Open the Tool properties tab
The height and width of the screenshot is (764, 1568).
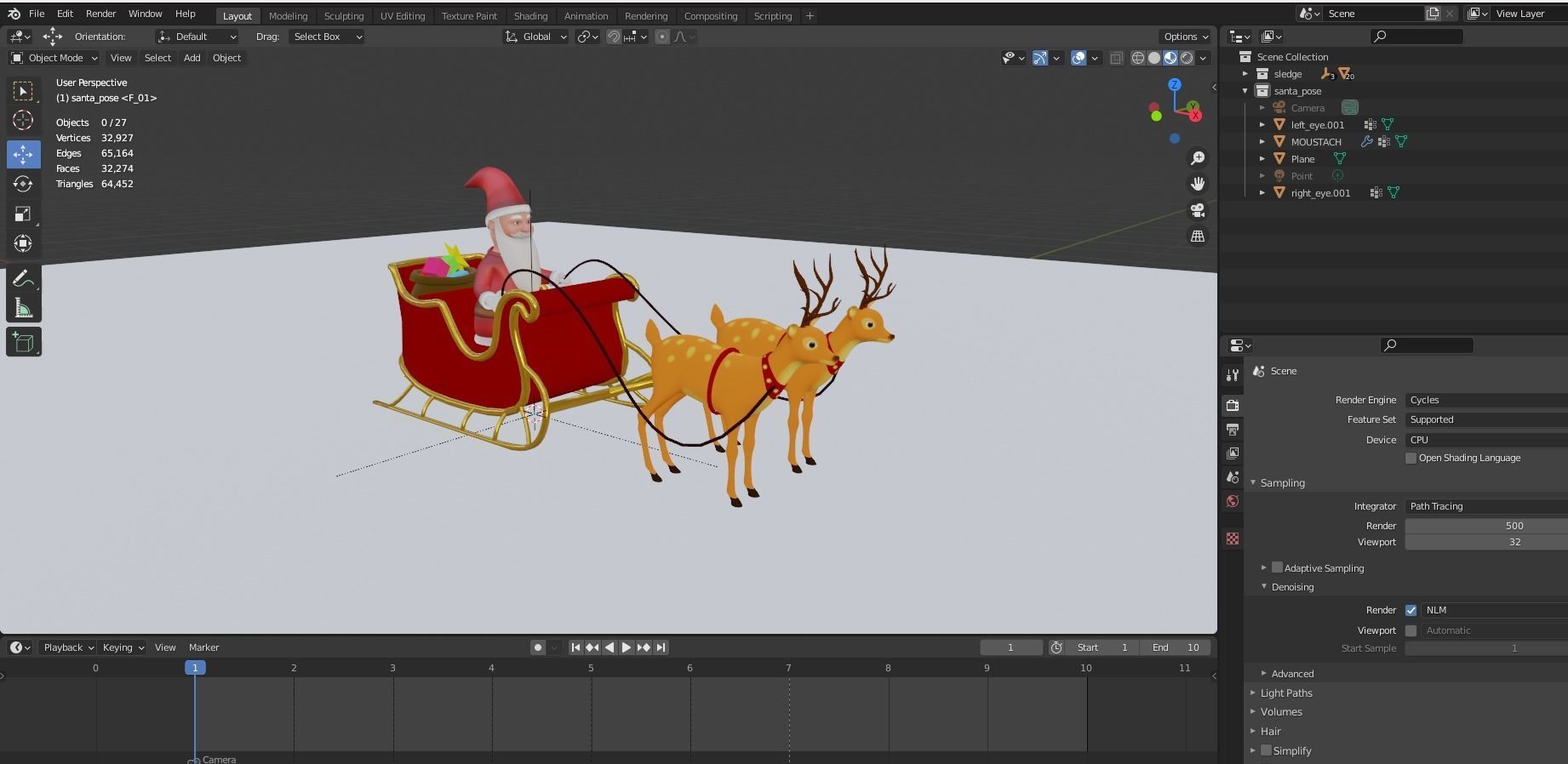pos(1233,375)
